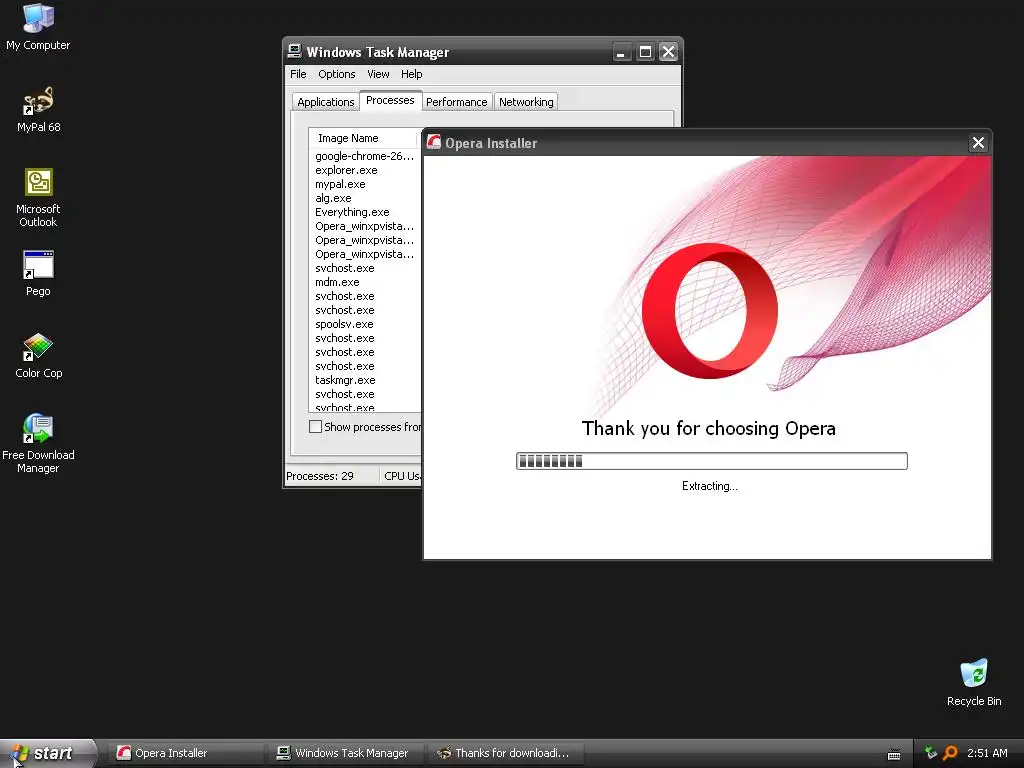
Task: Select Everything.exe process row
Action: [364, 212]
